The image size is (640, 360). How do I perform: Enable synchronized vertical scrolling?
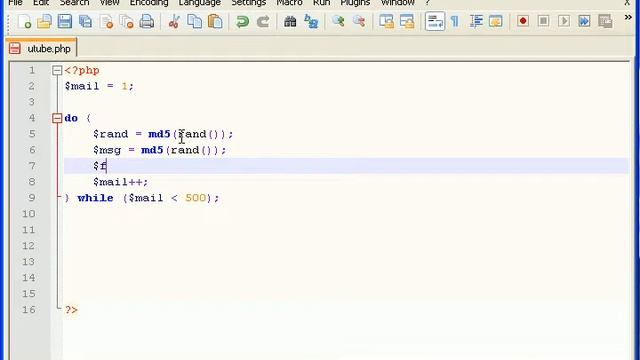pos(386,21)
